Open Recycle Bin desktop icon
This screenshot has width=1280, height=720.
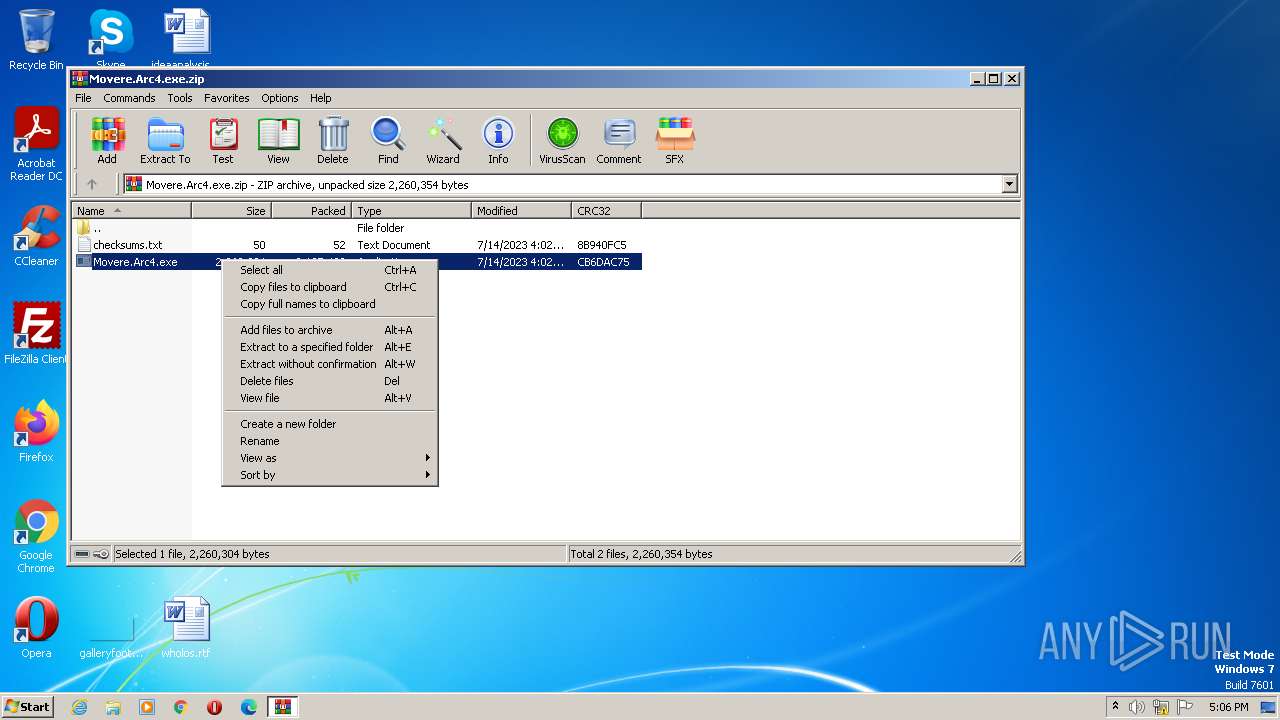36,40
